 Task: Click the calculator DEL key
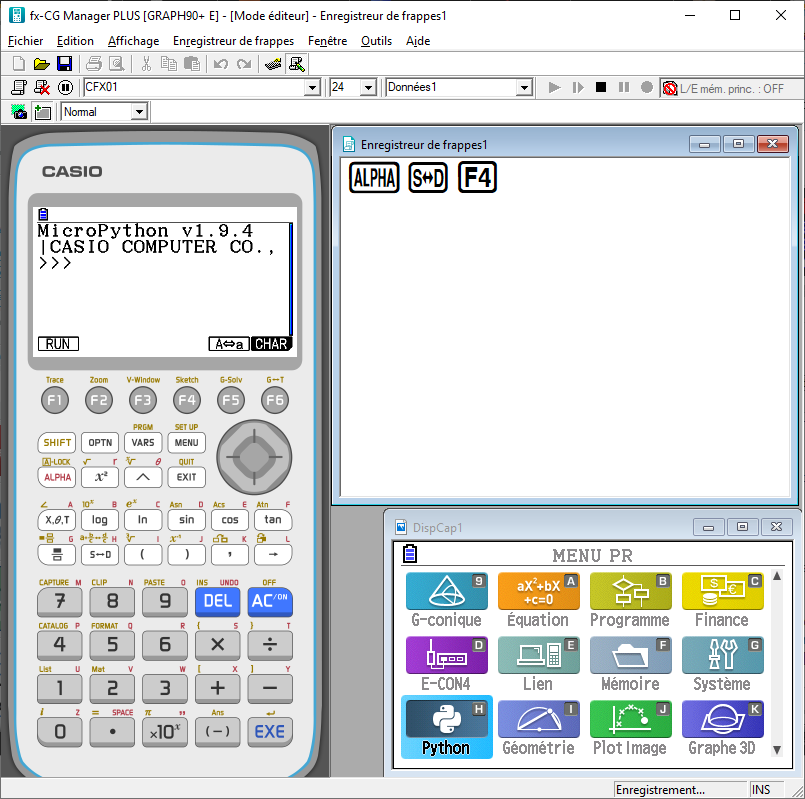point(218,601)
